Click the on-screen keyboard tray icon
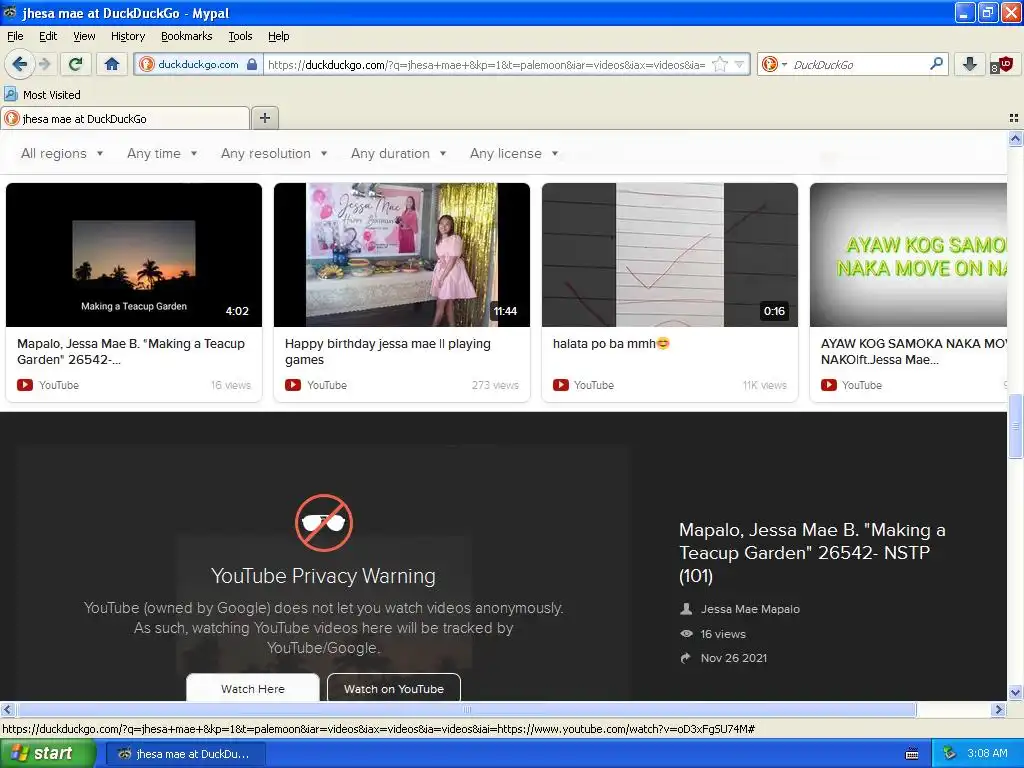The image size is (1024, 768). (x=912, y=754)
